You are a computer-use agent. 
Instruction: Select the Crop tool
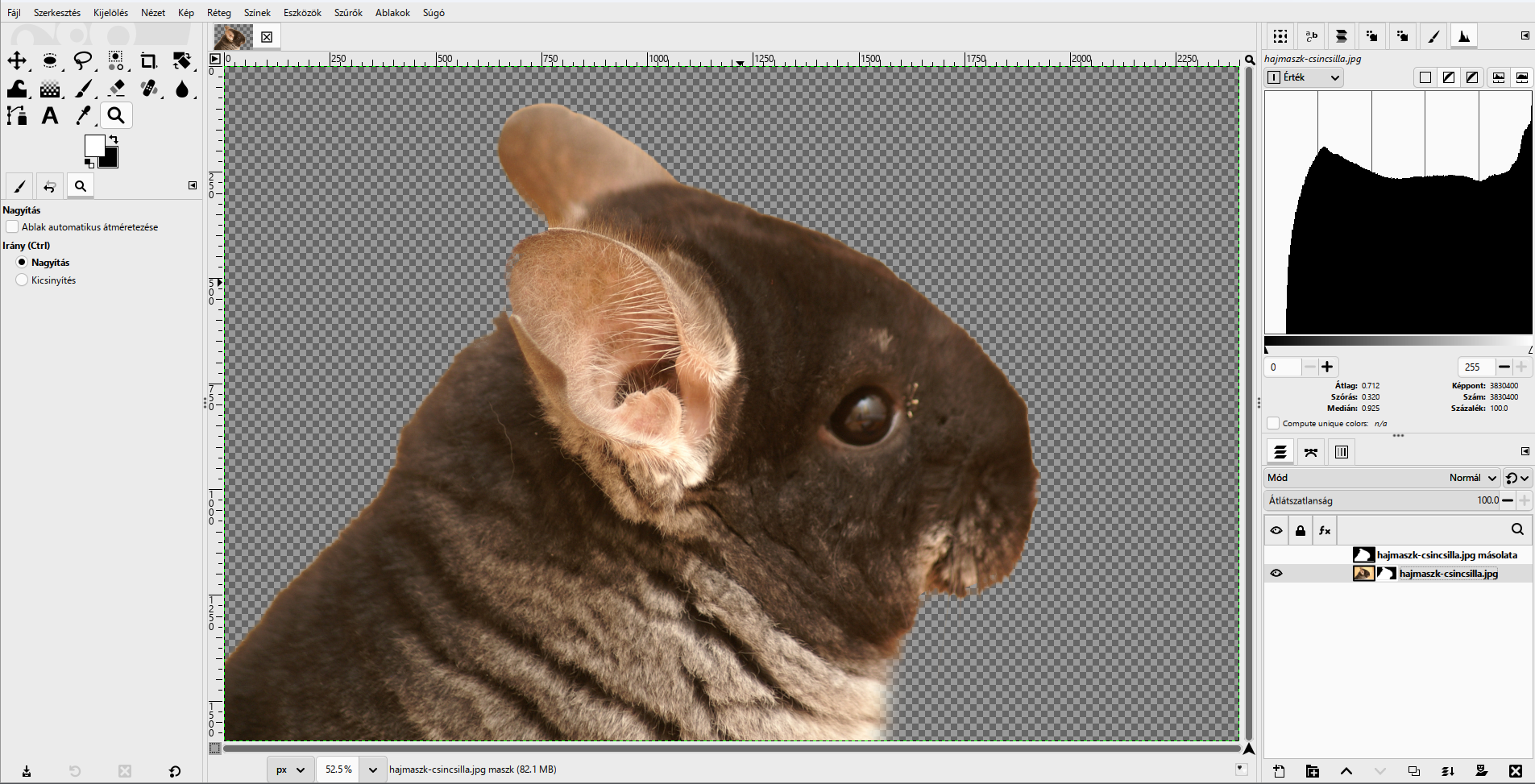point(148,60)
